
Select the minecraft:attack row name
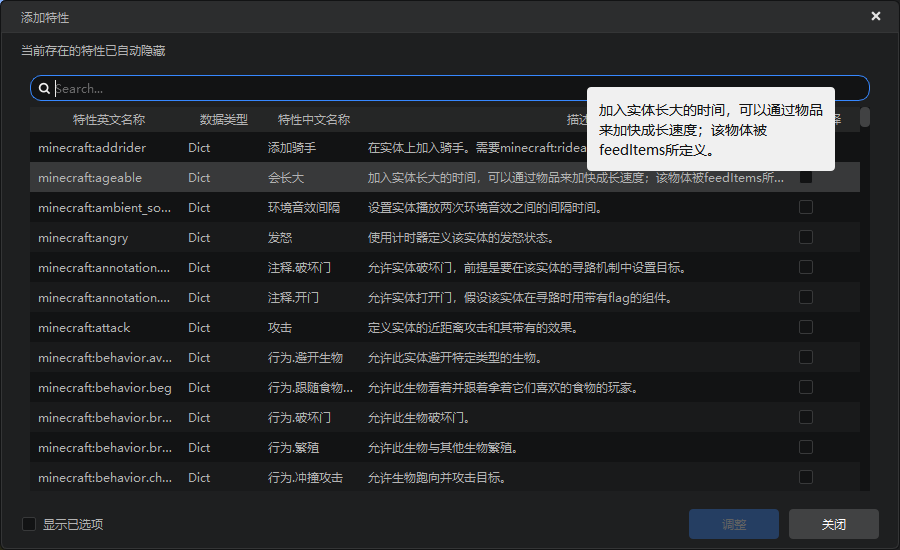click(84, 327)
